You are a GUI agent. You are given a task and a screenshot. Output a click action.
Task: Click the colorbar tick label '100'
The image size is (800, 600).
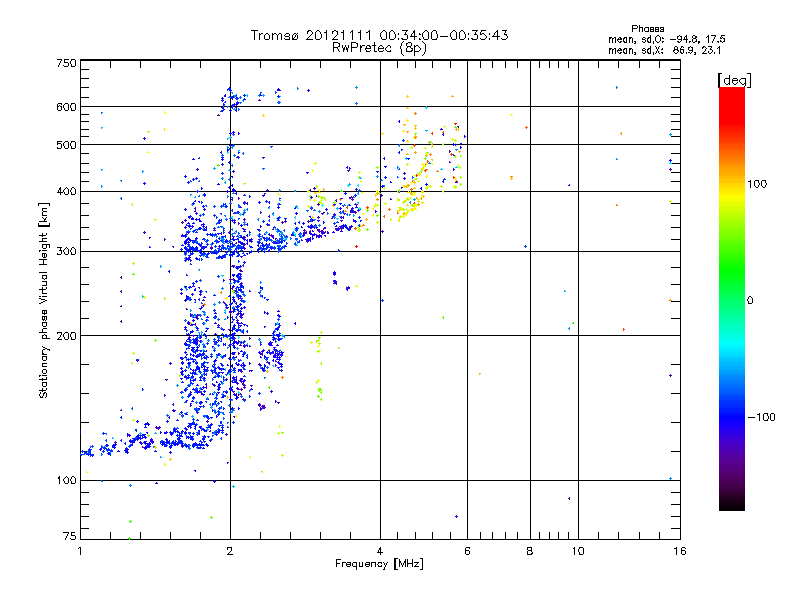757,184
